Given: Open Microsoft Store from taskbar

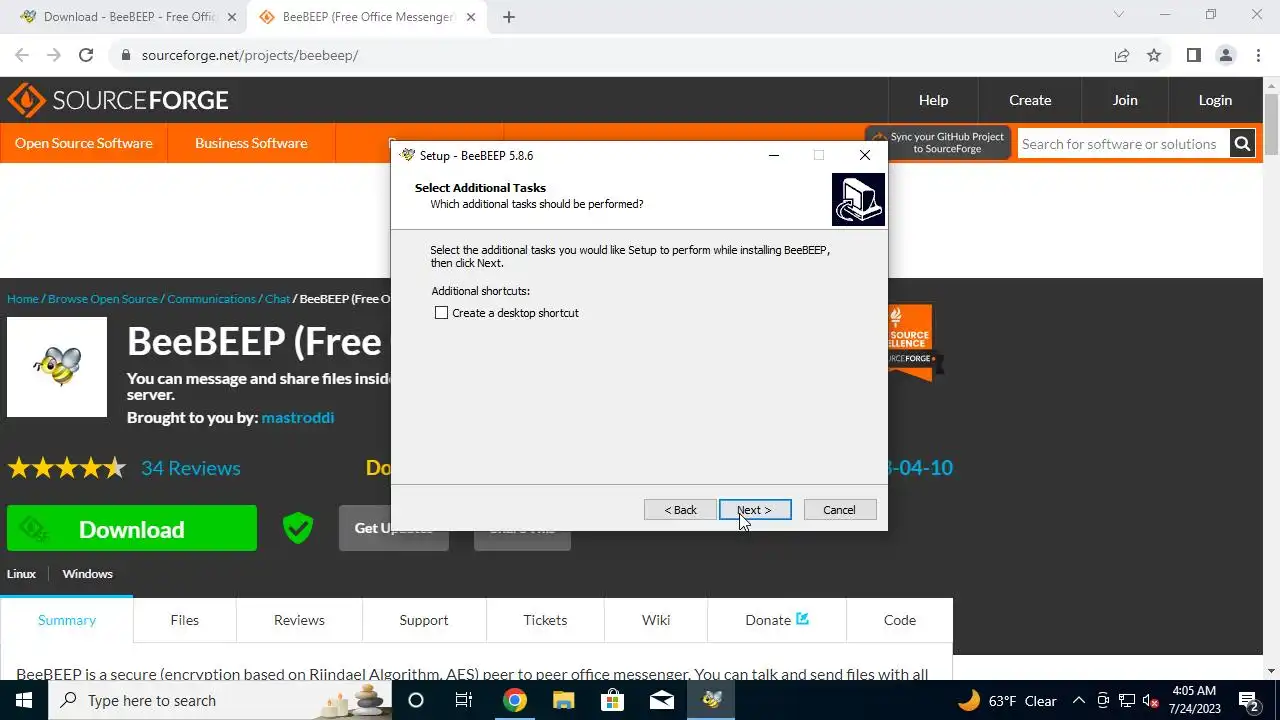Looking at the screenshot, I should pos(612,700).
